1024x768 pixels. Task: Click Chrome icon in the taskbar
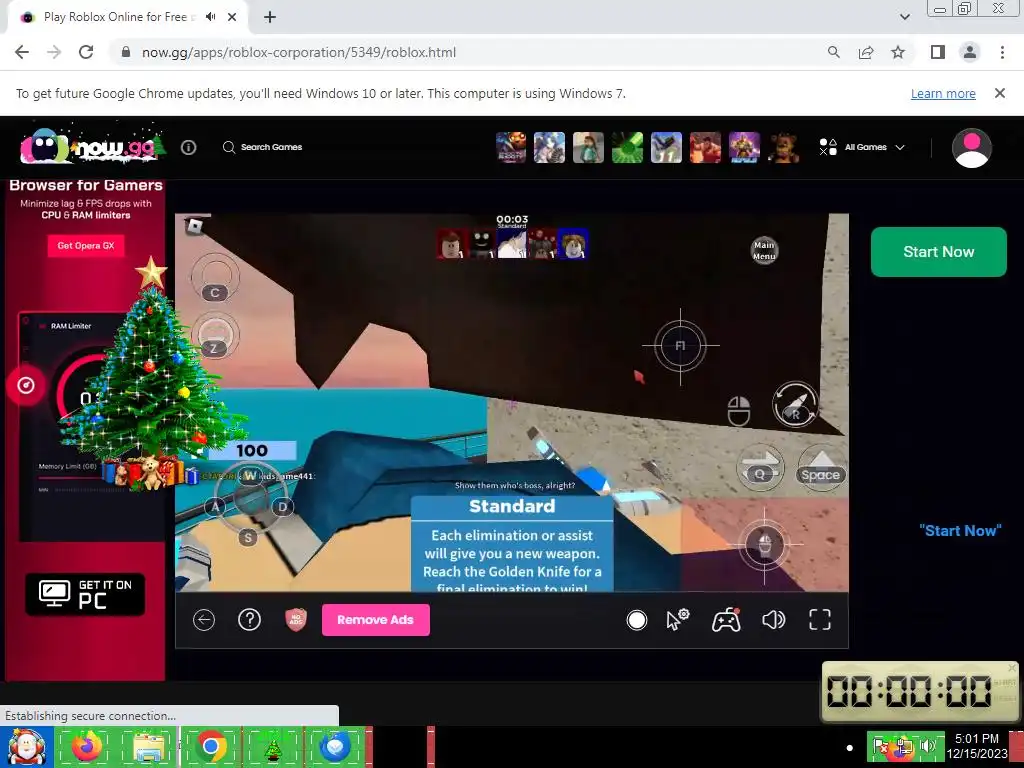pos(210,747)
